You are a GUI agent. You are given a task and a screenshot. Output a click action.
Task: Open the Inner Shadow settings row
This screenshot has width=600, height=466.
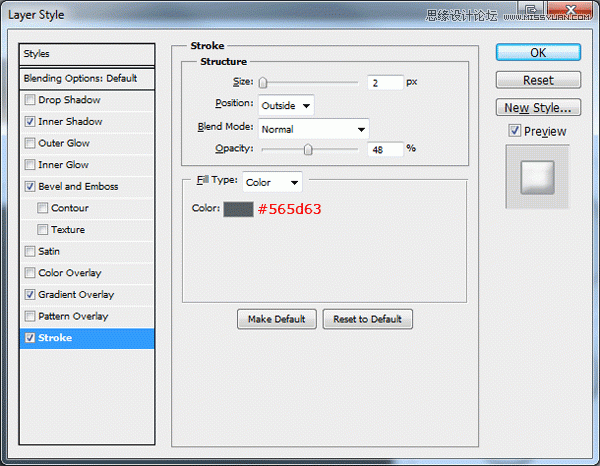[x=87, y=122]
